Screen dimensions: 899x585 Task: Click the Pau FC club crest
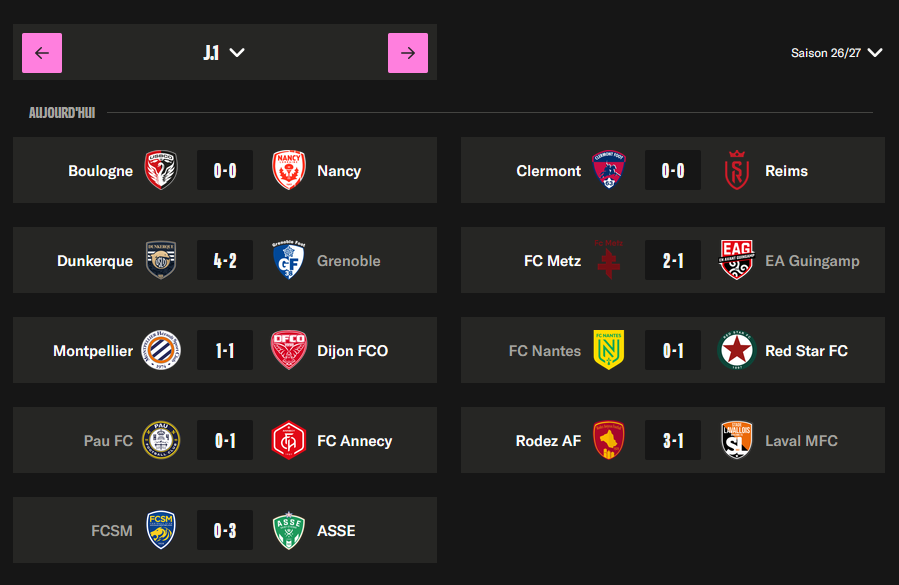pos(161,440)
